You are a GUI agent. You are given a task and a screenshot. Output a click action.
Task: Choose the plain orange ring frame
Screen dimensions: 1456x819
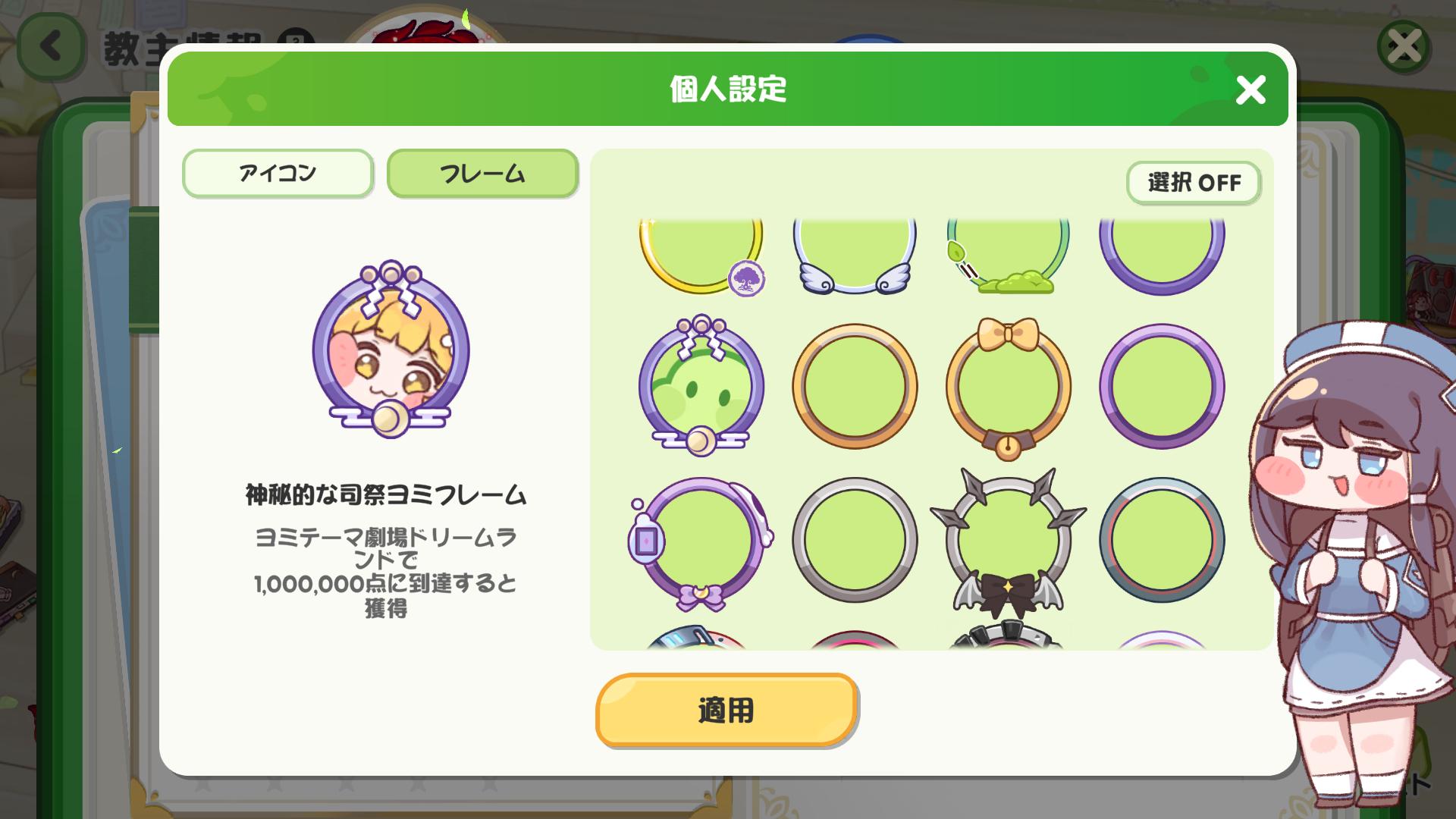click(x=855, y=386)
